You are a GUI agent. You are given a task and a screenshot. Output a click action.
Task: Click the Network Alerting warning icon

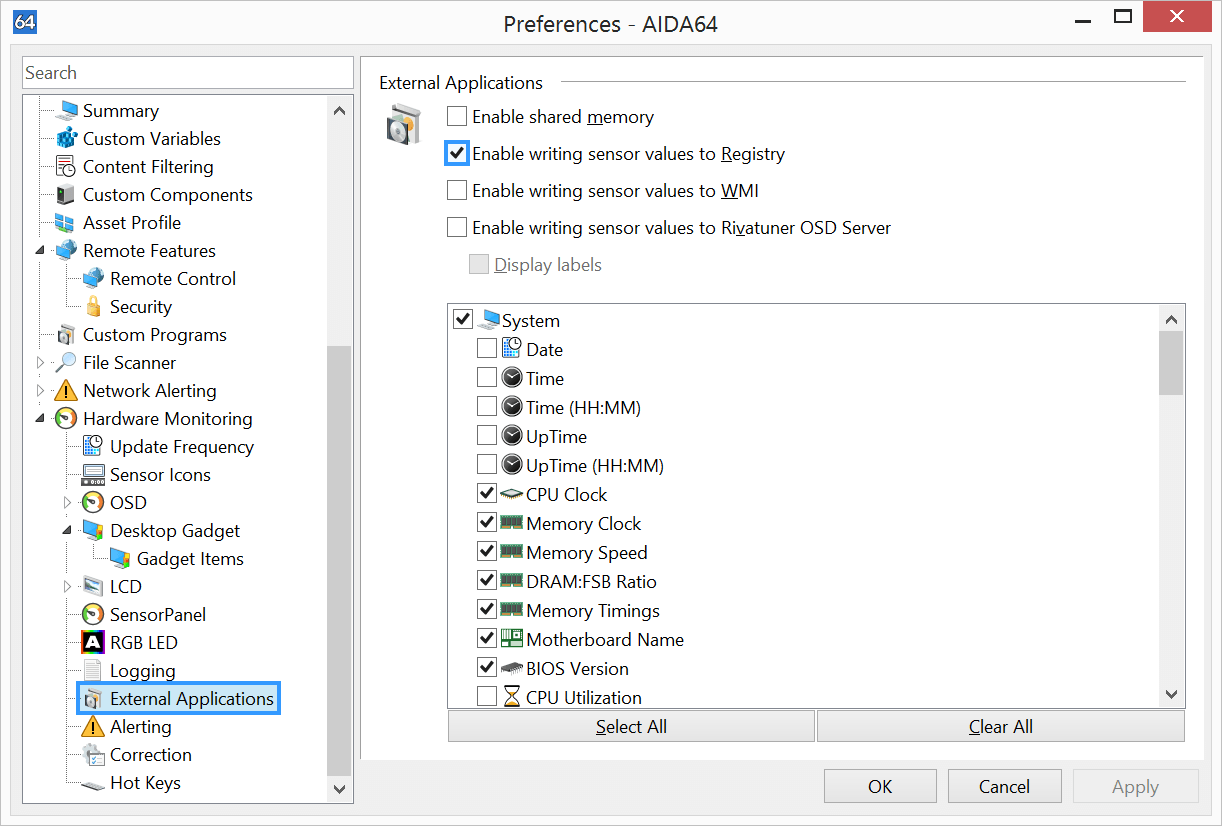click(x=67, y=391)
